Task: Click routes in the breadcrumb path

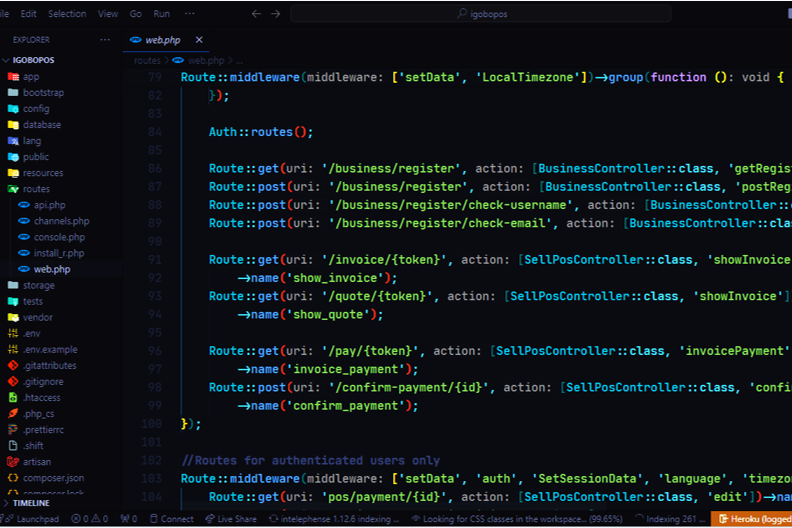Action: pyautogui.click(x=147, y=61)
